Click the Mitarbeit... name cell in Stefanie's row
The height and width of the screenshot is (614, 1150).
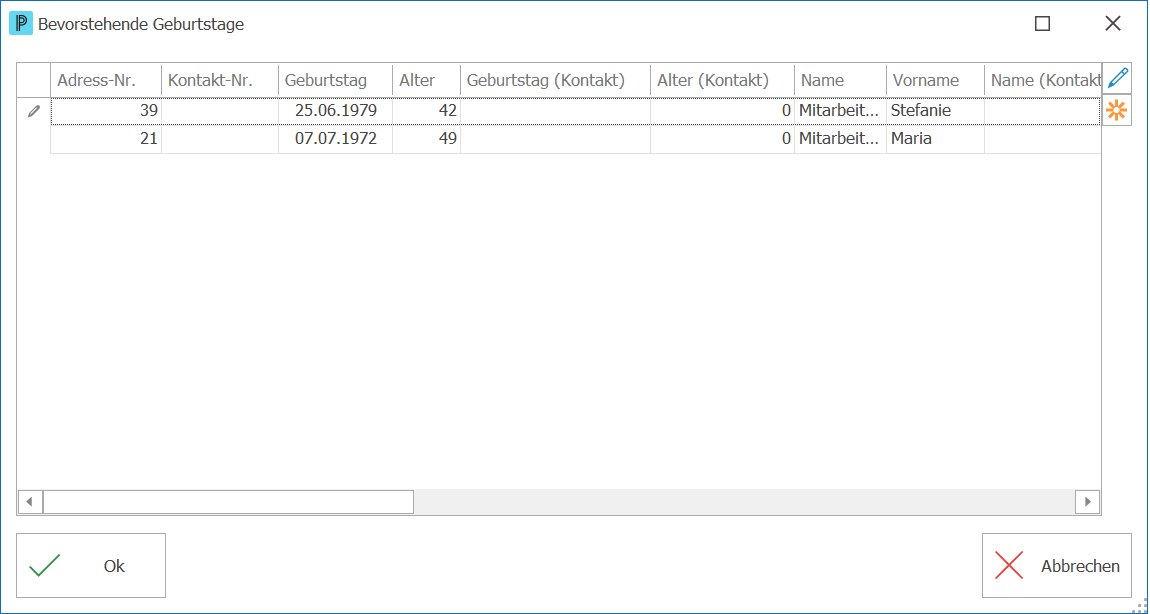(x=840, y=112)
